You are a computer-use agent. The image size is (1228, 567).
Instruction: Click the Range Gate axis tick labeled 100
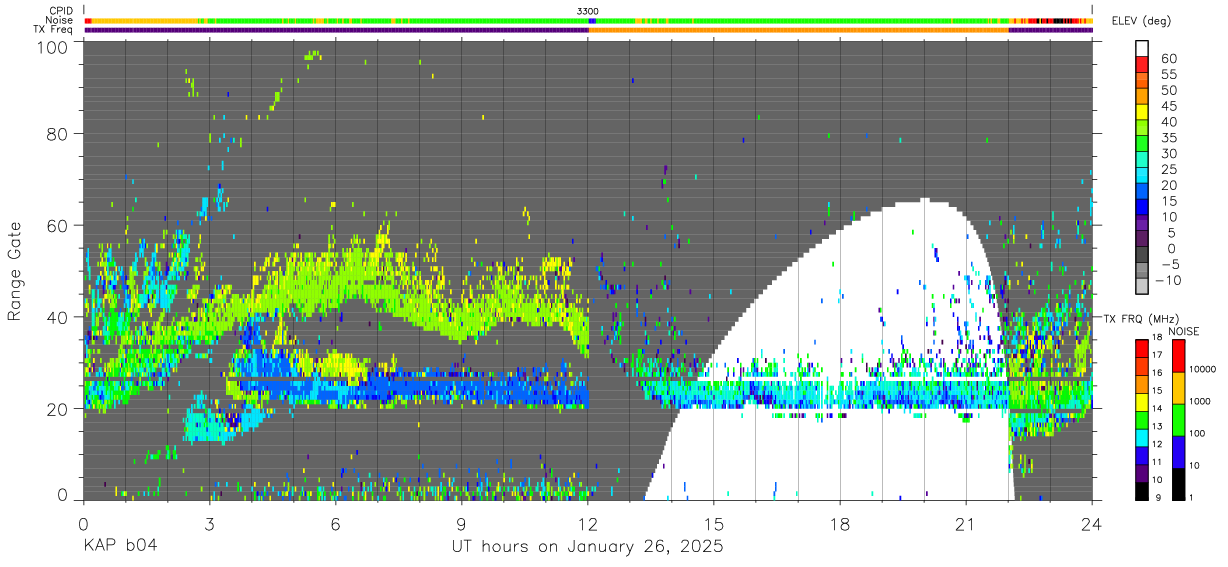click(53, 47)
